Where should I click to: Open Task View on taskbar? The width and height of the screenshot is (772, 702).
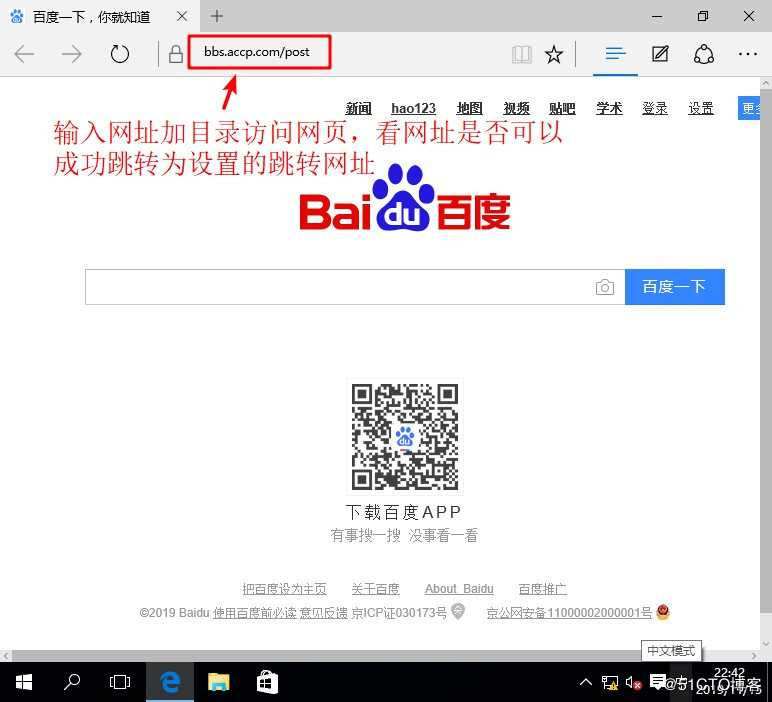120,682
